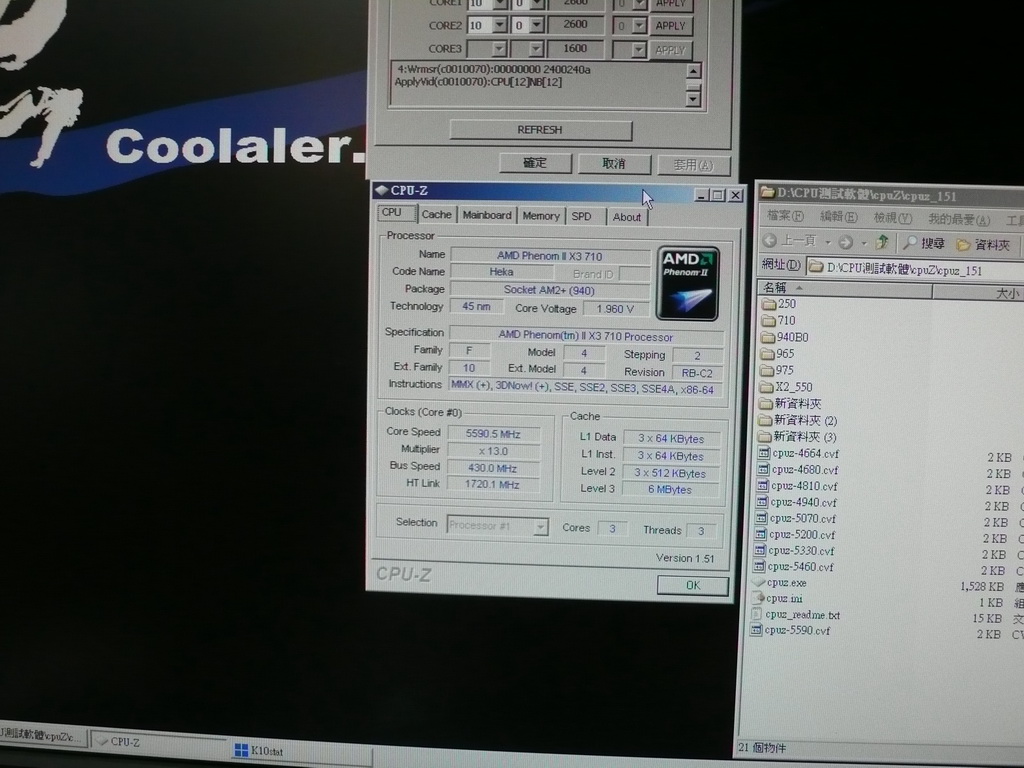This screenshot has width=1024, height=768.
Task: Select the cpuz-4940.cvf file icon
Action: 762,502
